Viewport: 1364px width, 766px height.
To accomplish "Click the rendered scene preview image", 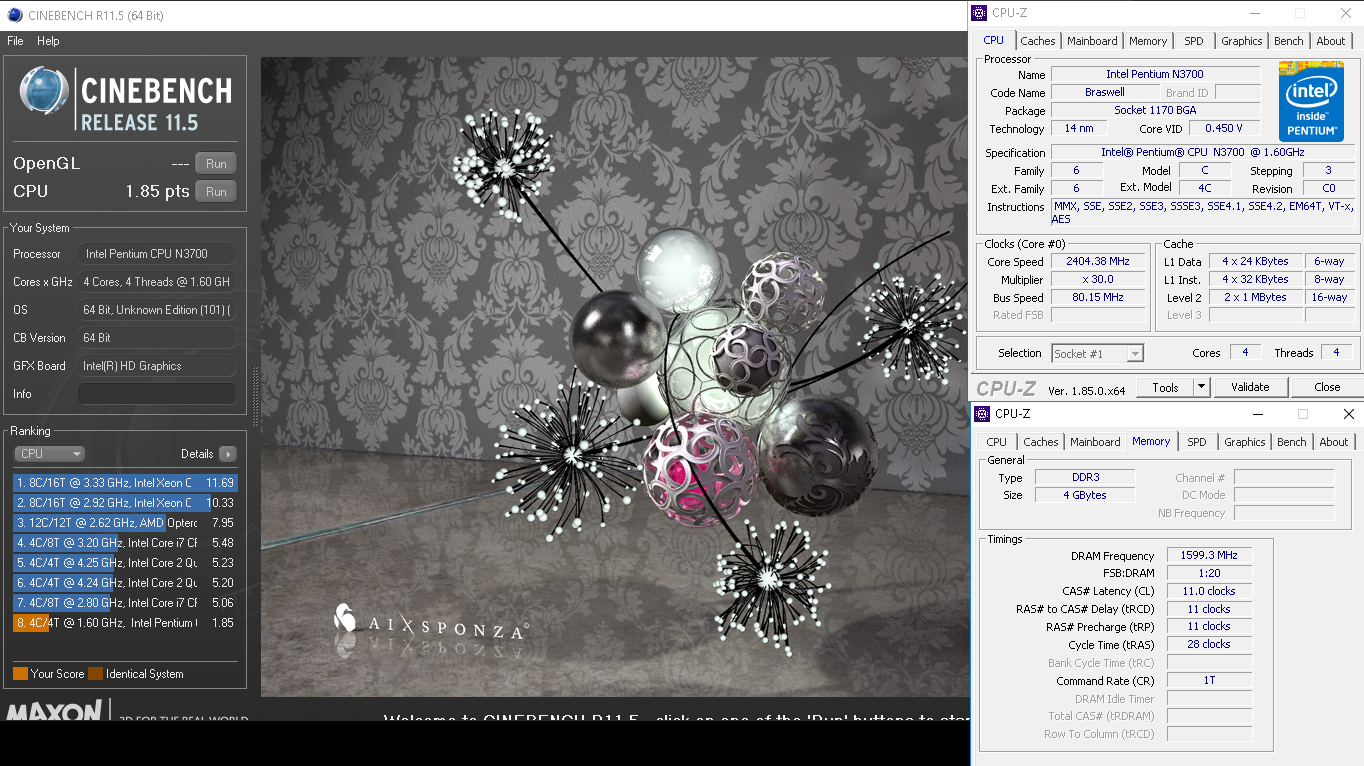I will tap(615, 377).
